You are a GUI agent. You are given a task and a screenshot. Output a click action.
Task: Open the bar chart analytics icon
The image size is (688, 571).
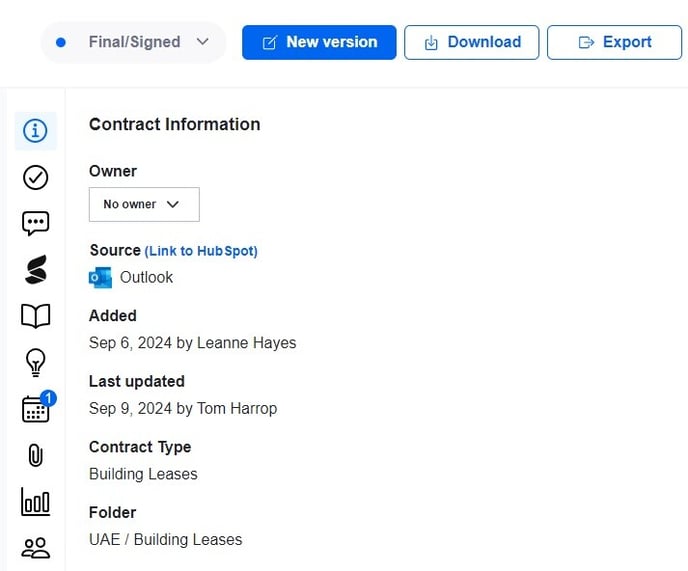(x=35, y=502)
